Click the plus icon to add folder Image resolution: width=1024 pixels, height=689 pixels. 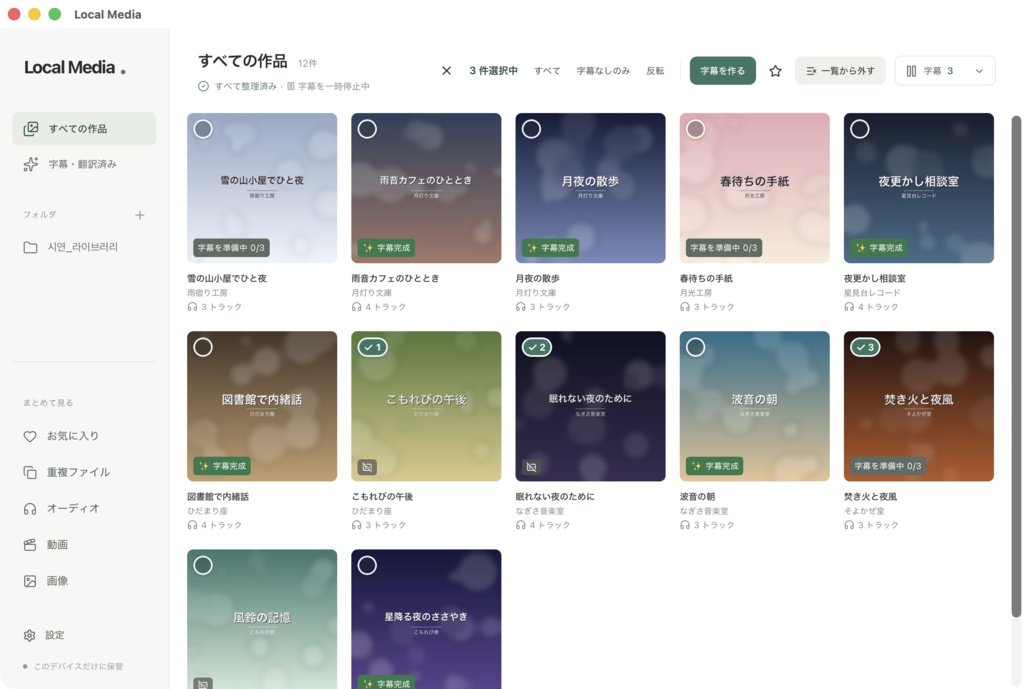tap(140, 215)
